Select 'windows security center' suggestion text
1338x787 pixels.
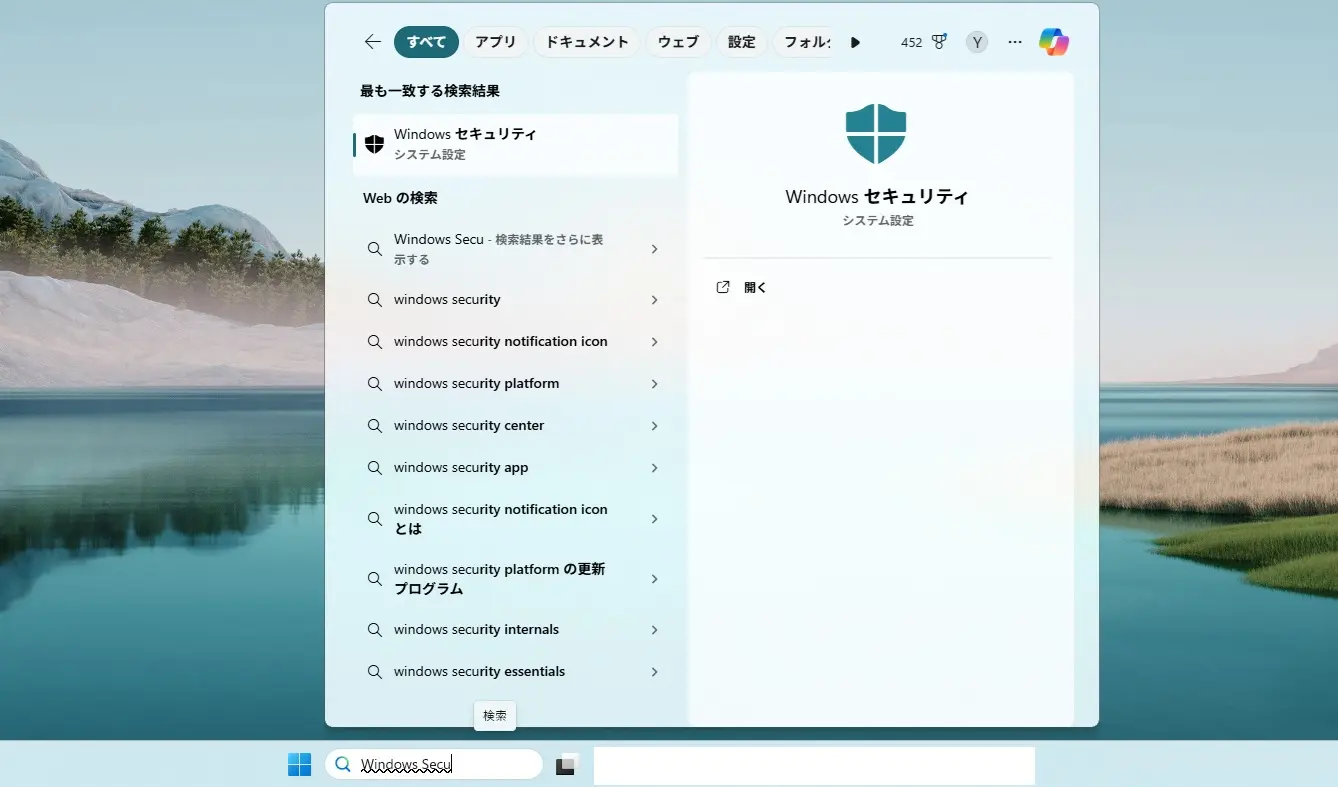[469, 426]
